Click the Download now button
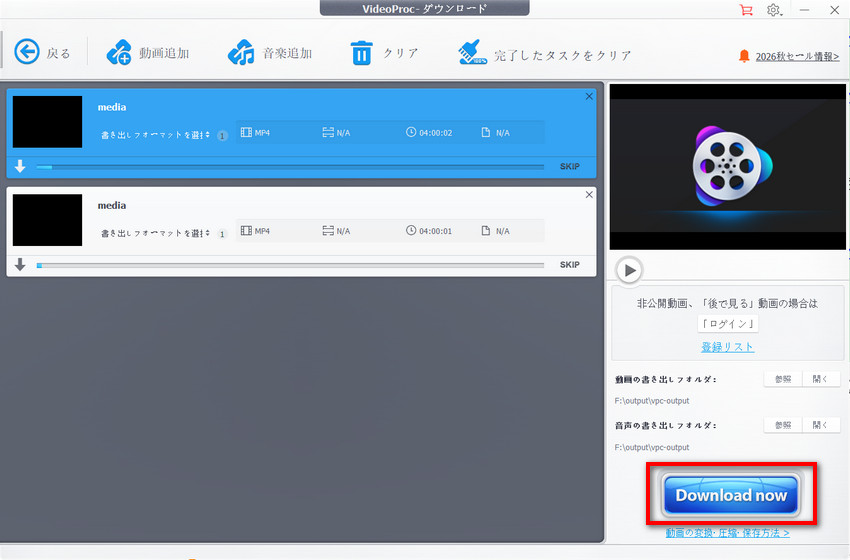Viewport: 850px width, 560px height. pos(731,494)
